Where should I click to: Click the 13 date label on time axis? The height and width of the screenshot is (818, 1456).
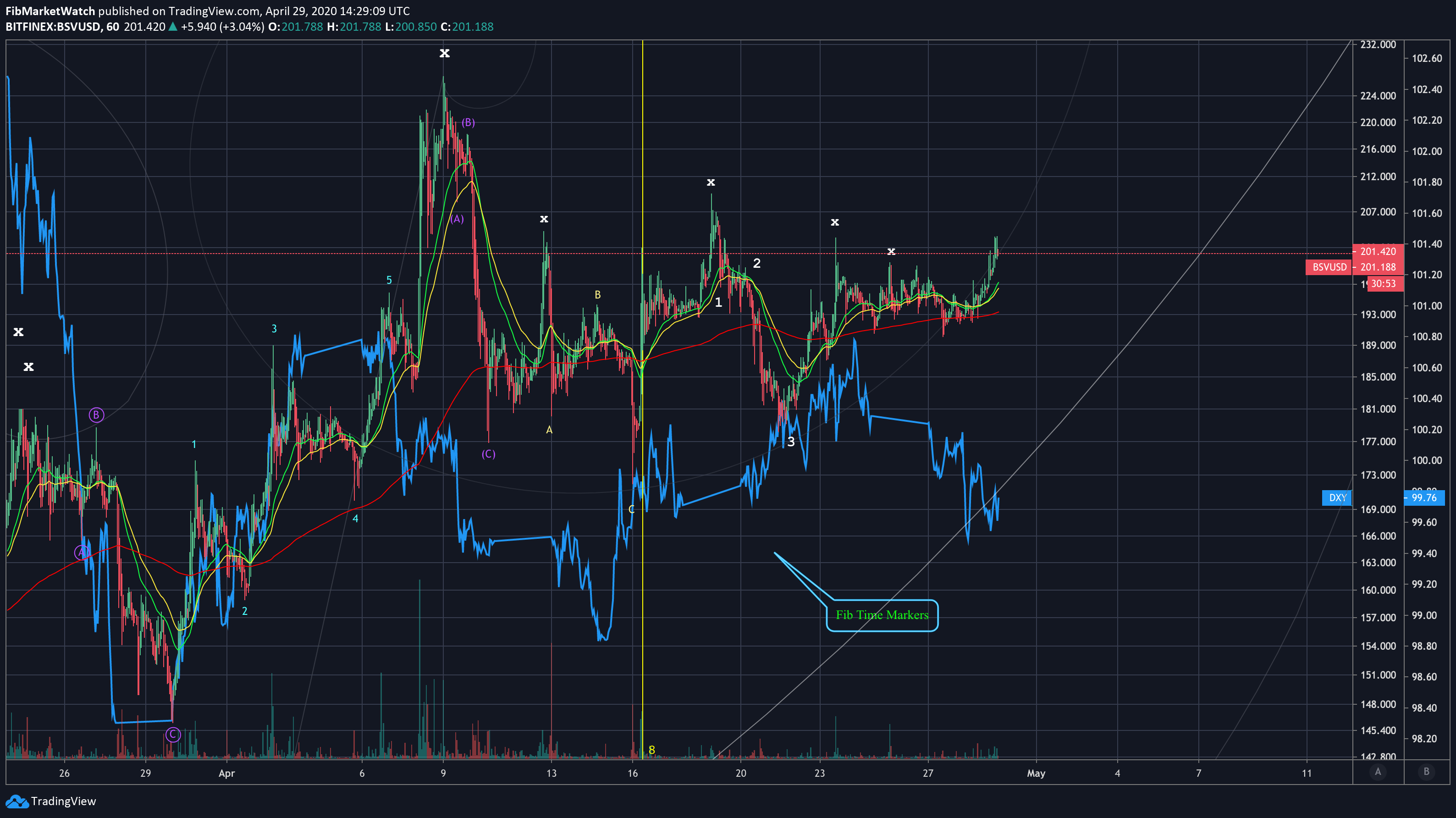click(552, 774)
